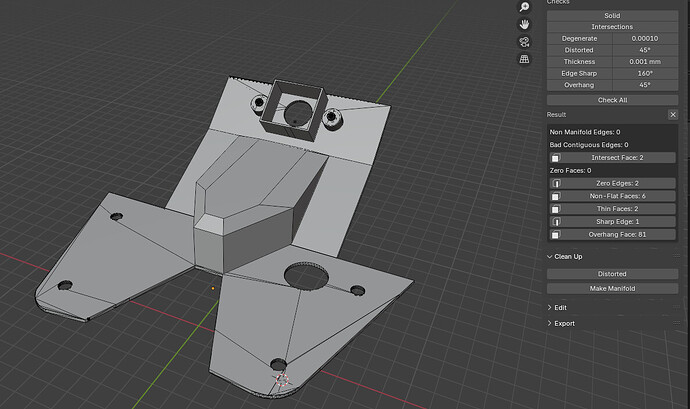
Task: Run the Intersections check
Action: [x=612, y=27]
